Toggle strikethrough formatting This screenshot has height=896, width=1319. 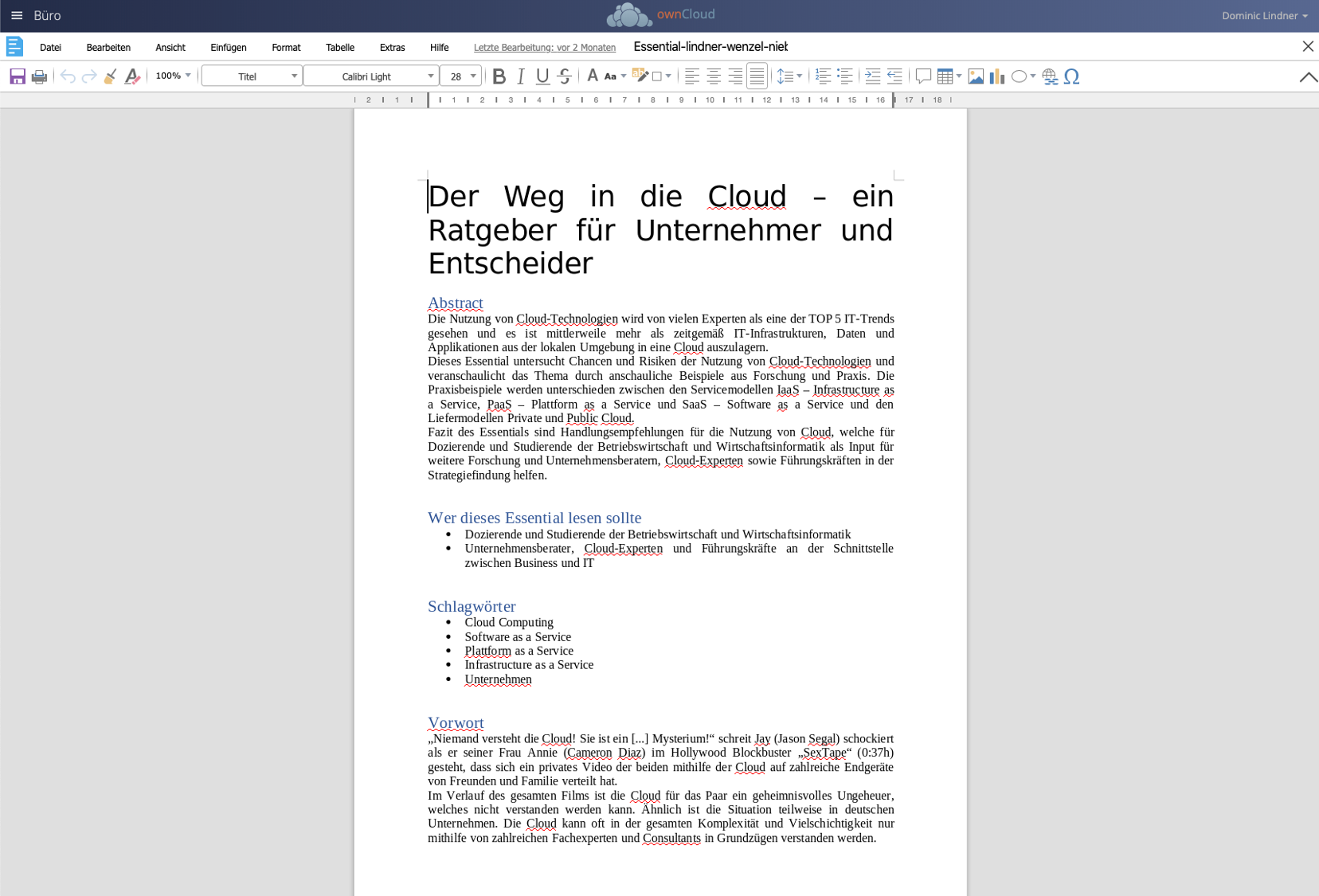[565, 76]
